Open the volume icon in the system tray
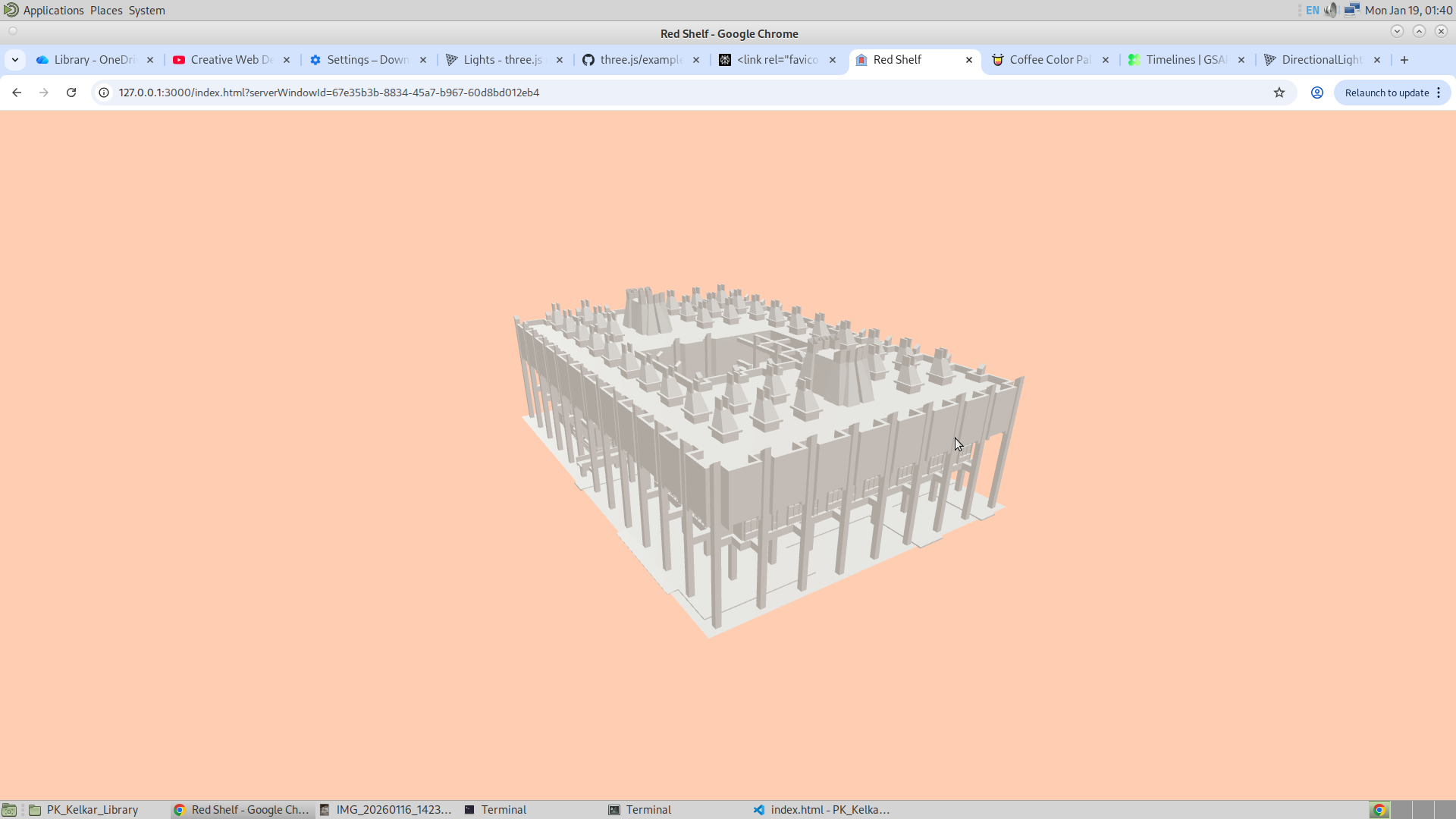Viewport: 1456px width, 819px height. point(1331,11)
